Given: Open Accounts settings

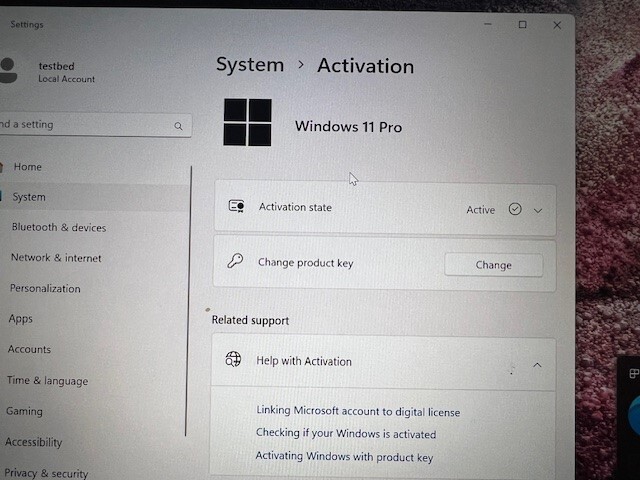Looking at the screenshot, I should 29,349.
